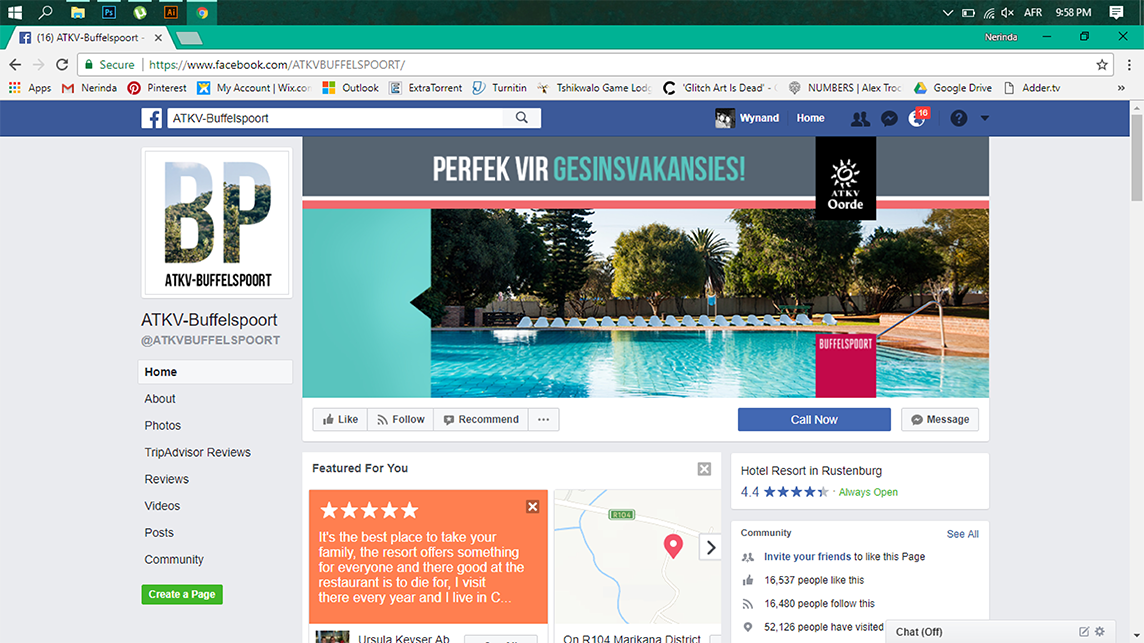1144x643 pixels.
Task: Open Outlook bookmark
Action: pyautogui.click(x=351, y=88)
